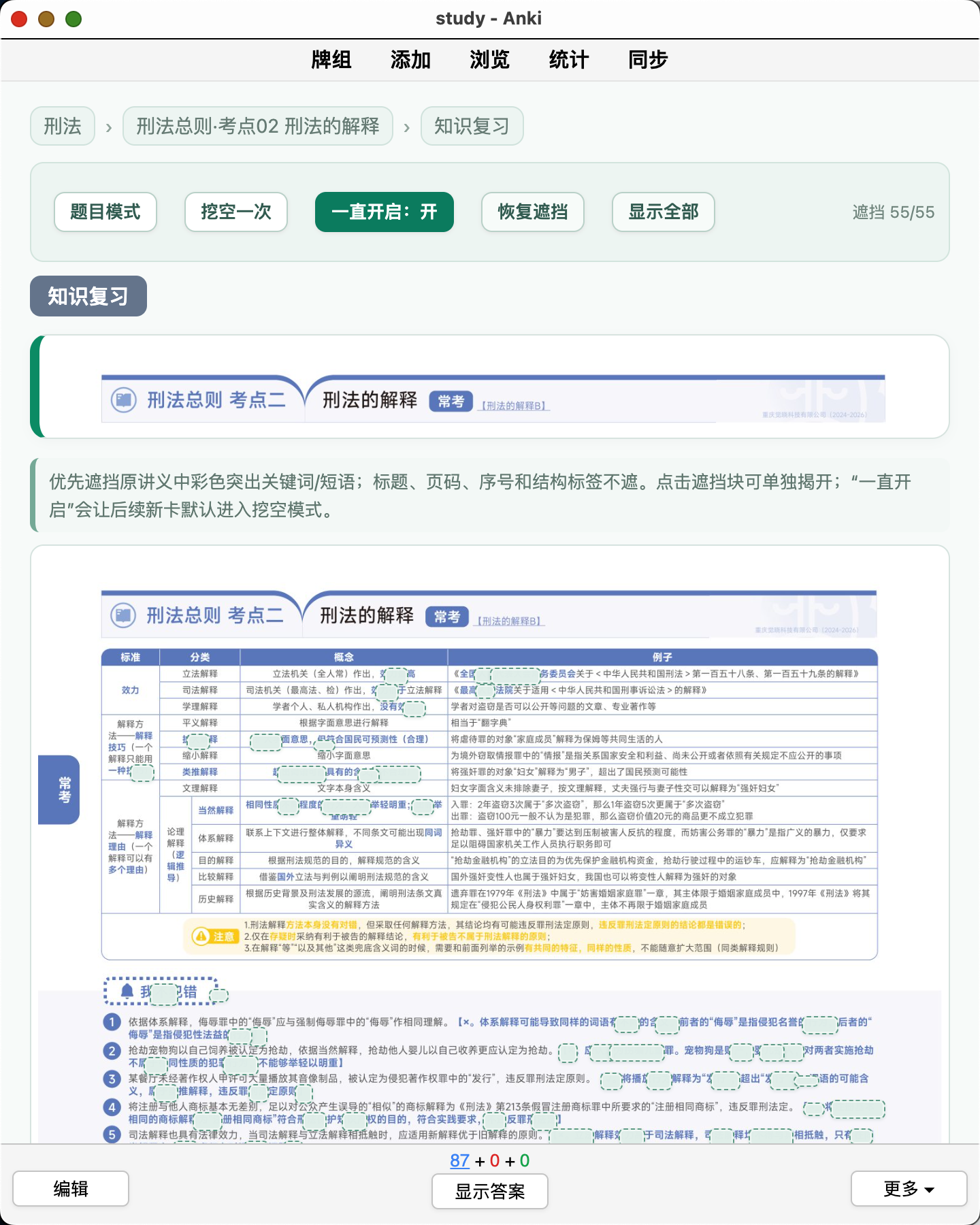
Task: Click the 知识复习 section badge
Action: coord(88,296)
